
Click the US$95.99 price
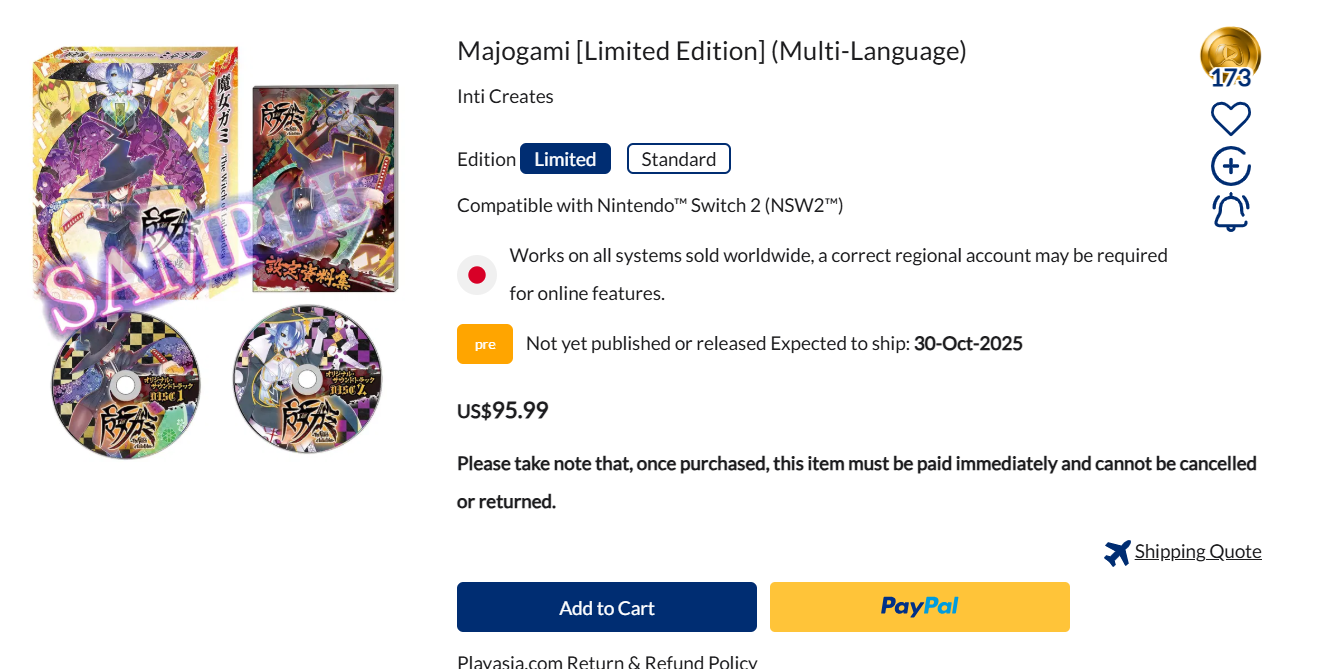[x=502, y=411]
